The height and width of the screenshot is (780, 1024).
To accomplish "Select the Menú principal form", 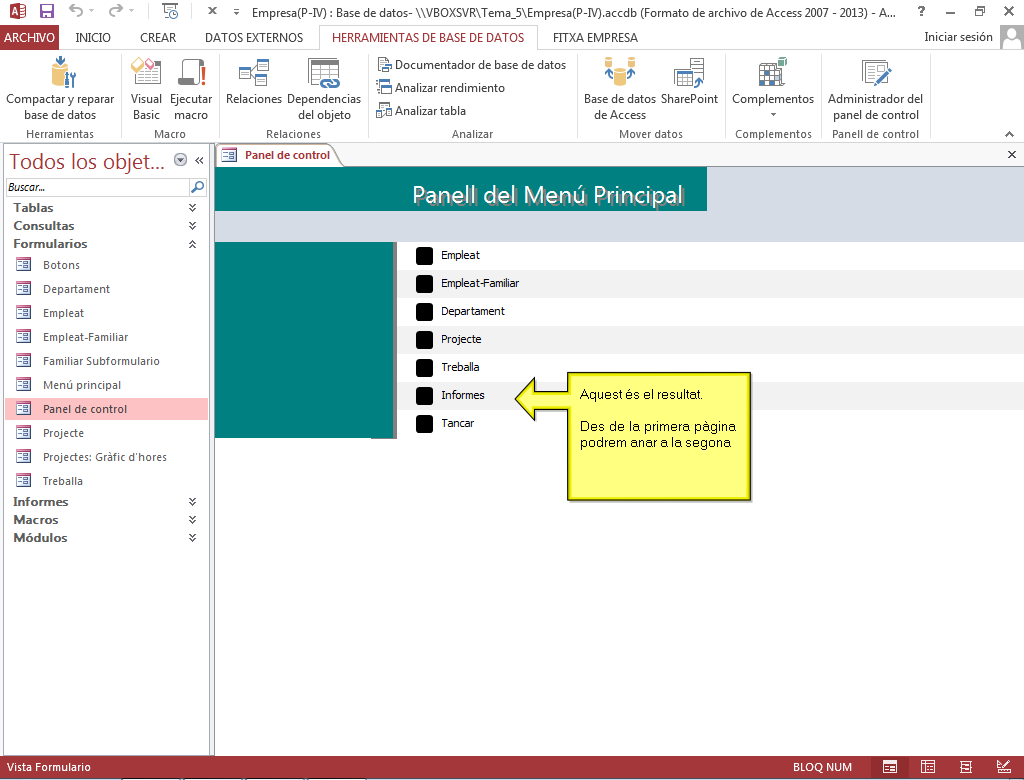I will [x=106, y=385].
